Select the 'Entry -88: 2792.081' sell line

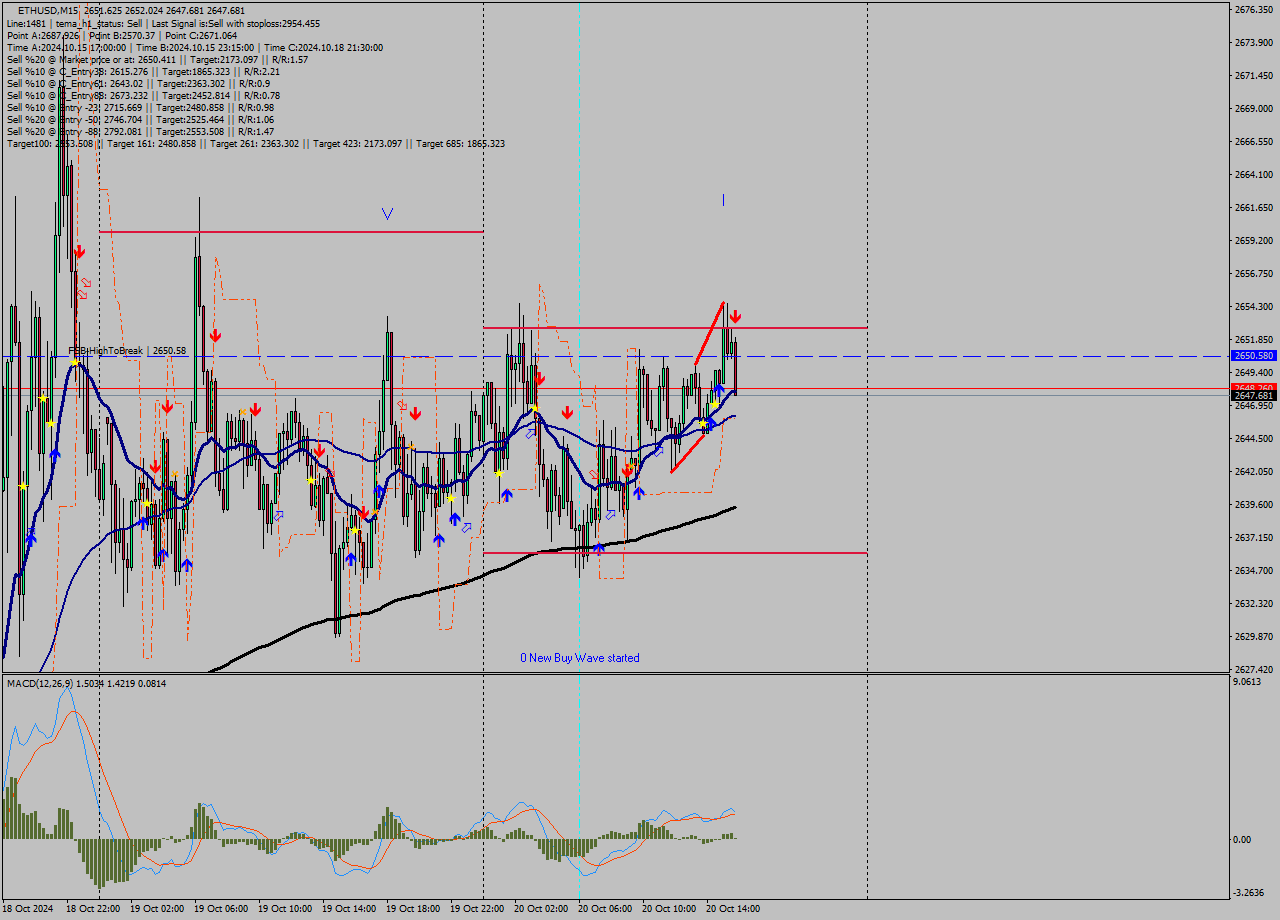click(x=140, y=131)
